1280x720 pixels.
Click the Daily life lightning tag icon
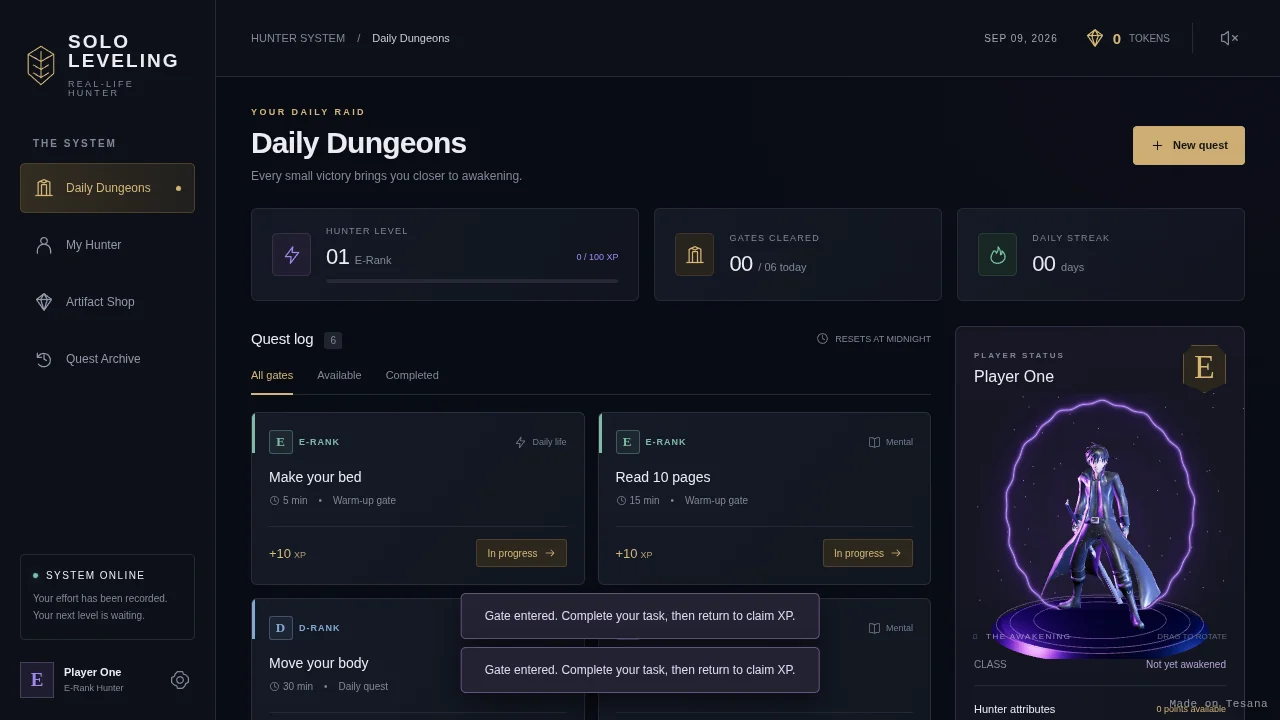tap(520, 442)
